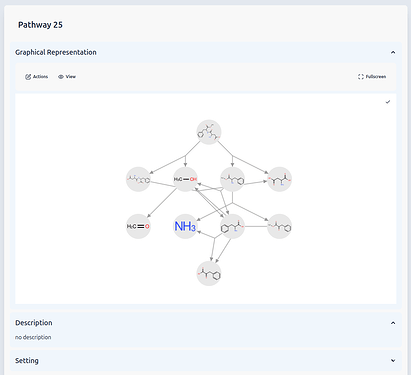Select the phenylalanine node beside NH3
The height and width of the screenshot is (375, 411).
(x=232, y=226)
